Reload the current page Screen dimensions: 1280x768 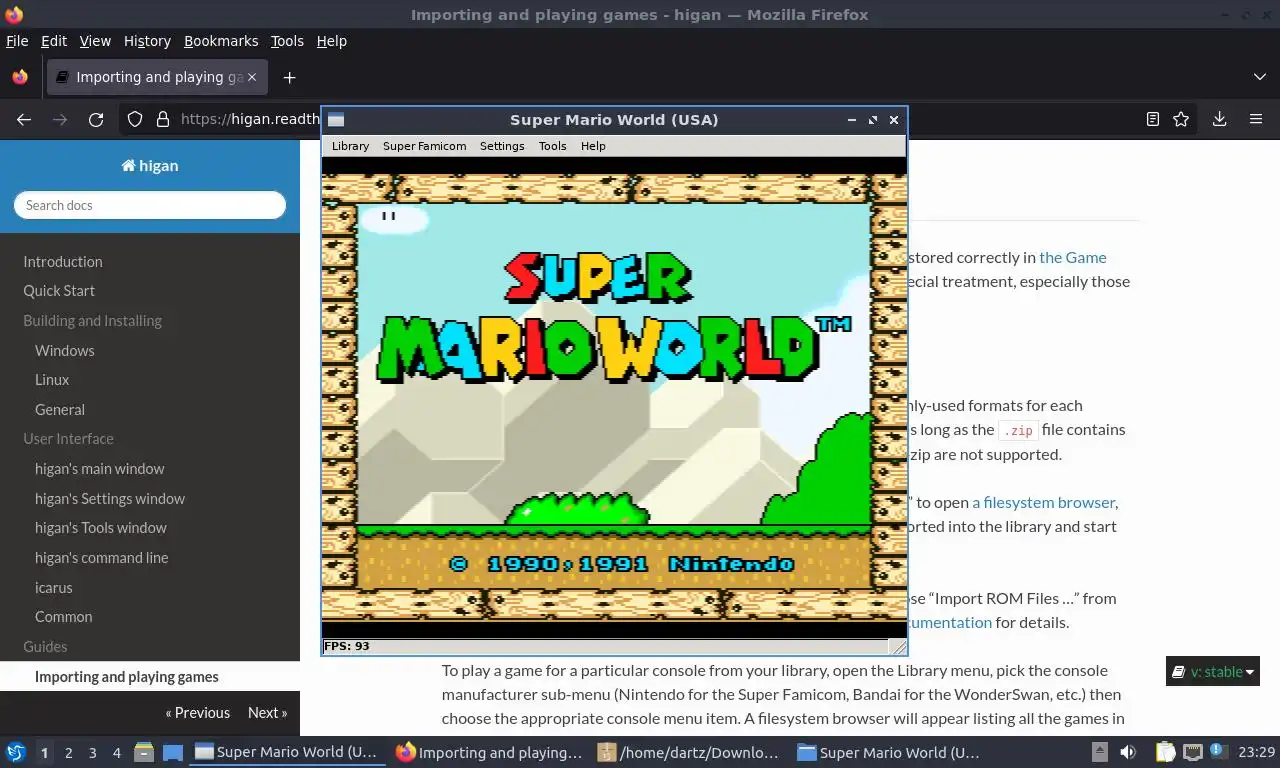[96, 119]
